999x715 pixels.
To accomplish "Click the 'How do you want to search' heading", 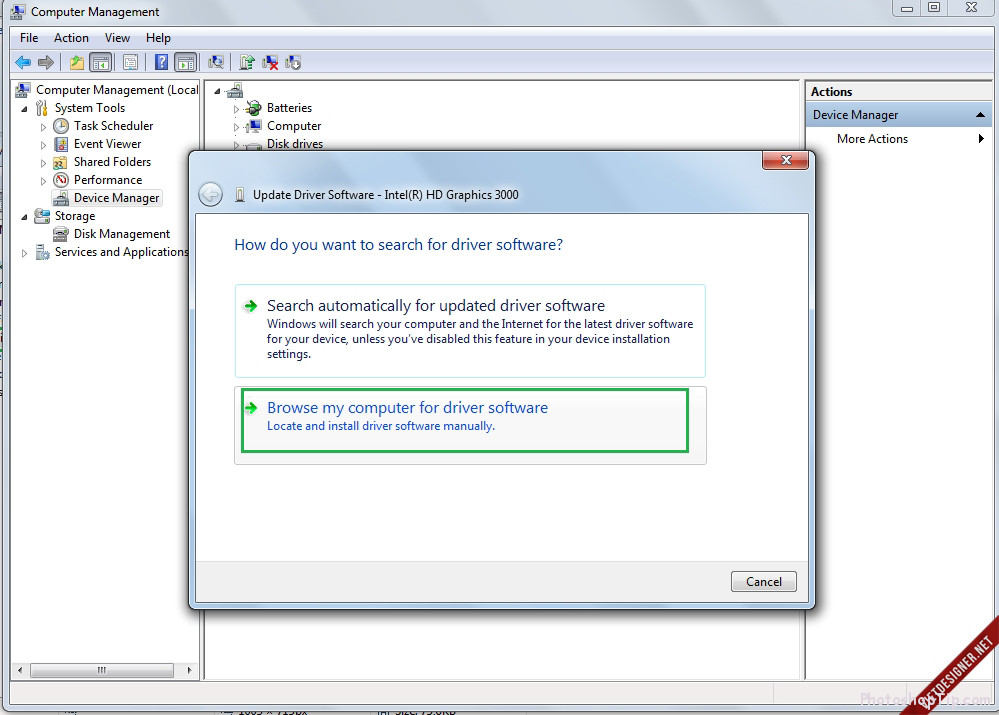I will [399, 245].
